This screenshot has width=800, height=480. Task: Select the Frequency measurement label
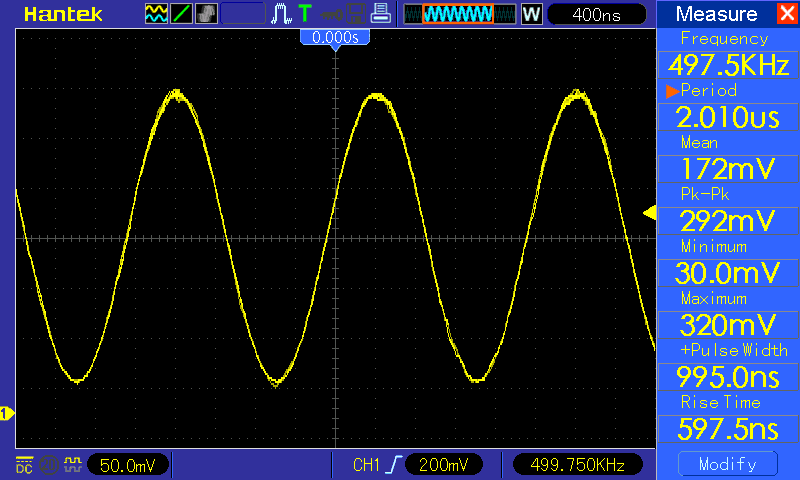point(724,39)
